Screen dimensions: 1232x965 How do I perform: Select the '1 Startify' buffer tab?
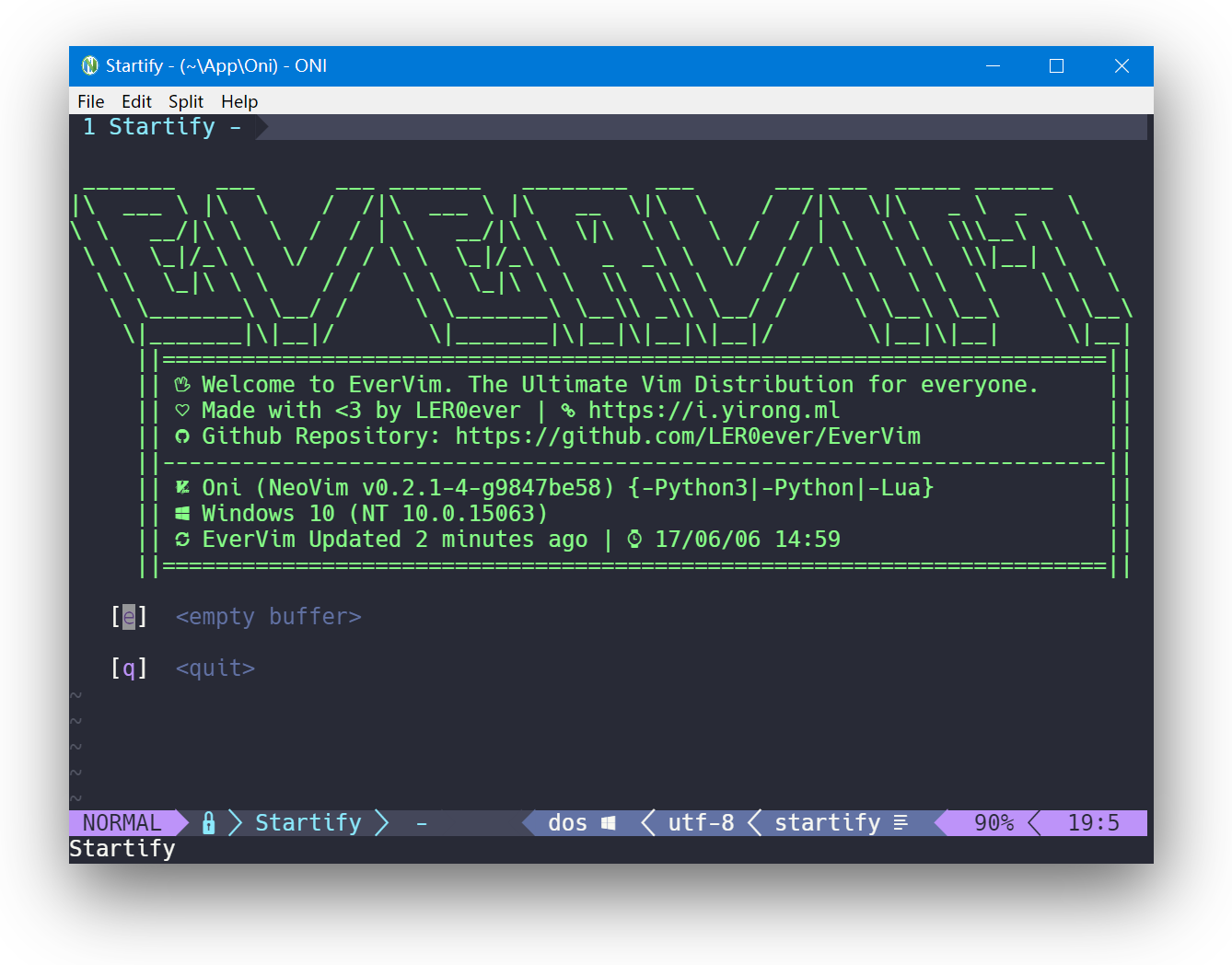coord(163,127)
